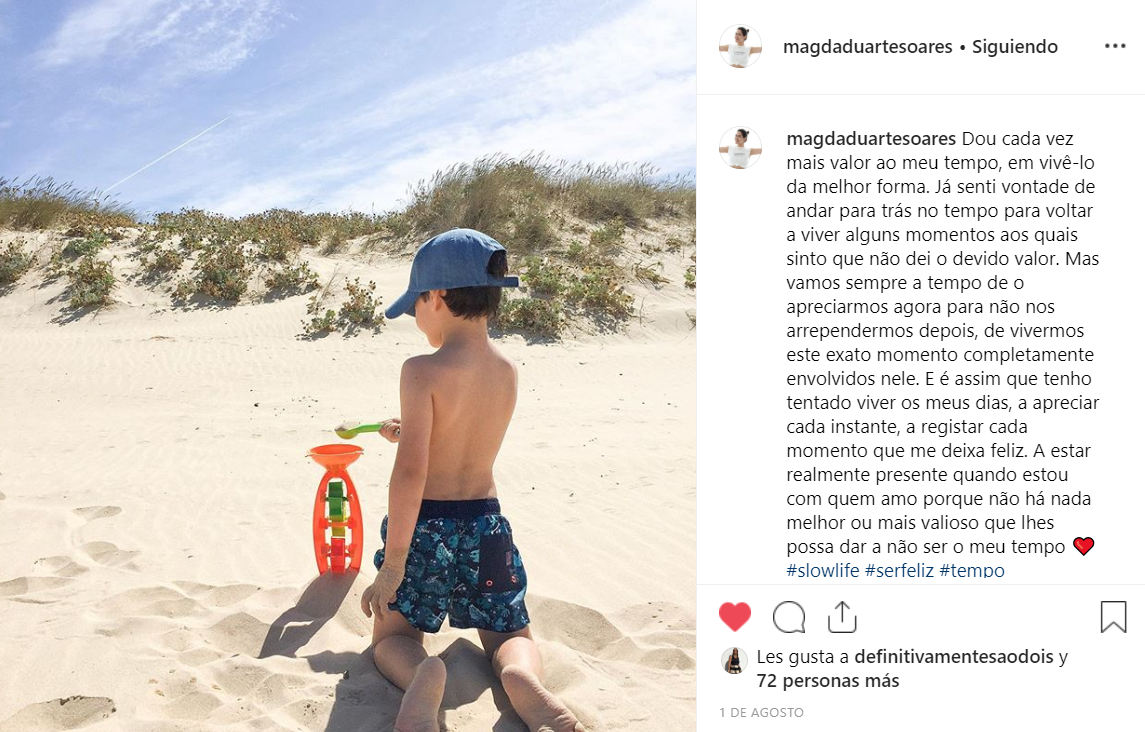
Task: Open magdaduartesoares username in the header
Action: pos(868,47)
